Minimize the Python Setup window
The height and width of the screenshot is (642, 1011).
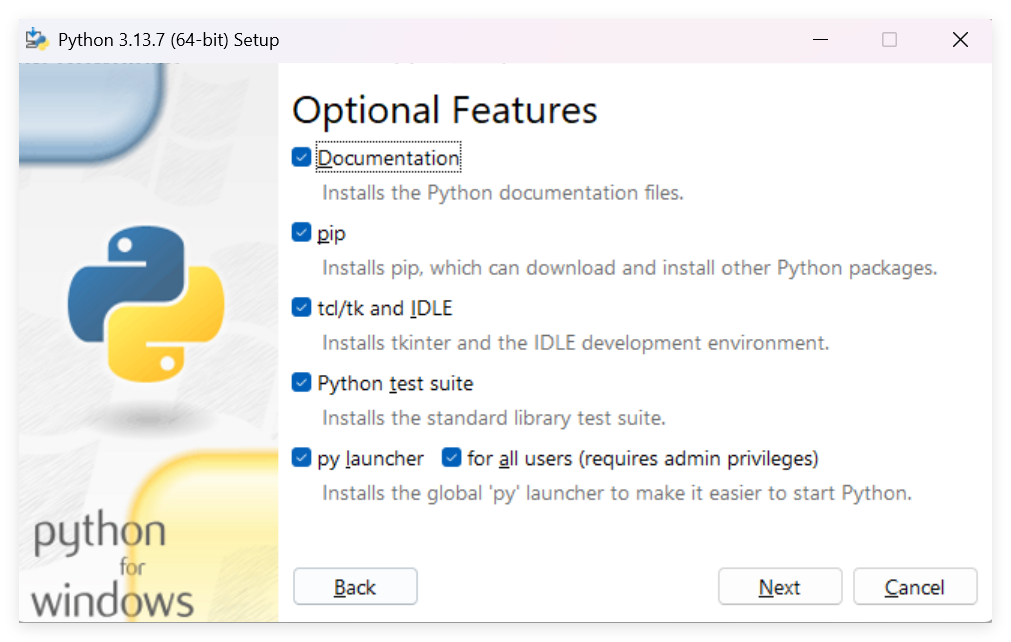tap(820, 40)
